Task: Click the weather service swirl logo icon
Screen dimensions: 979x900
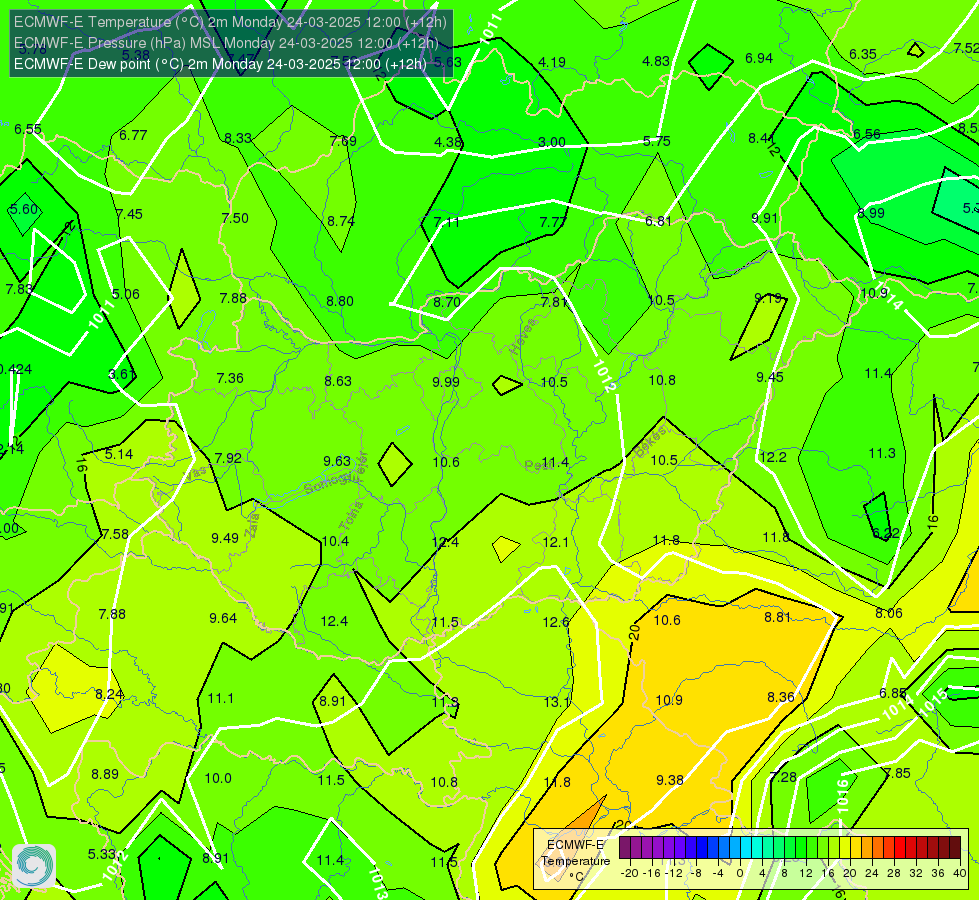Action: pos(34,866)
